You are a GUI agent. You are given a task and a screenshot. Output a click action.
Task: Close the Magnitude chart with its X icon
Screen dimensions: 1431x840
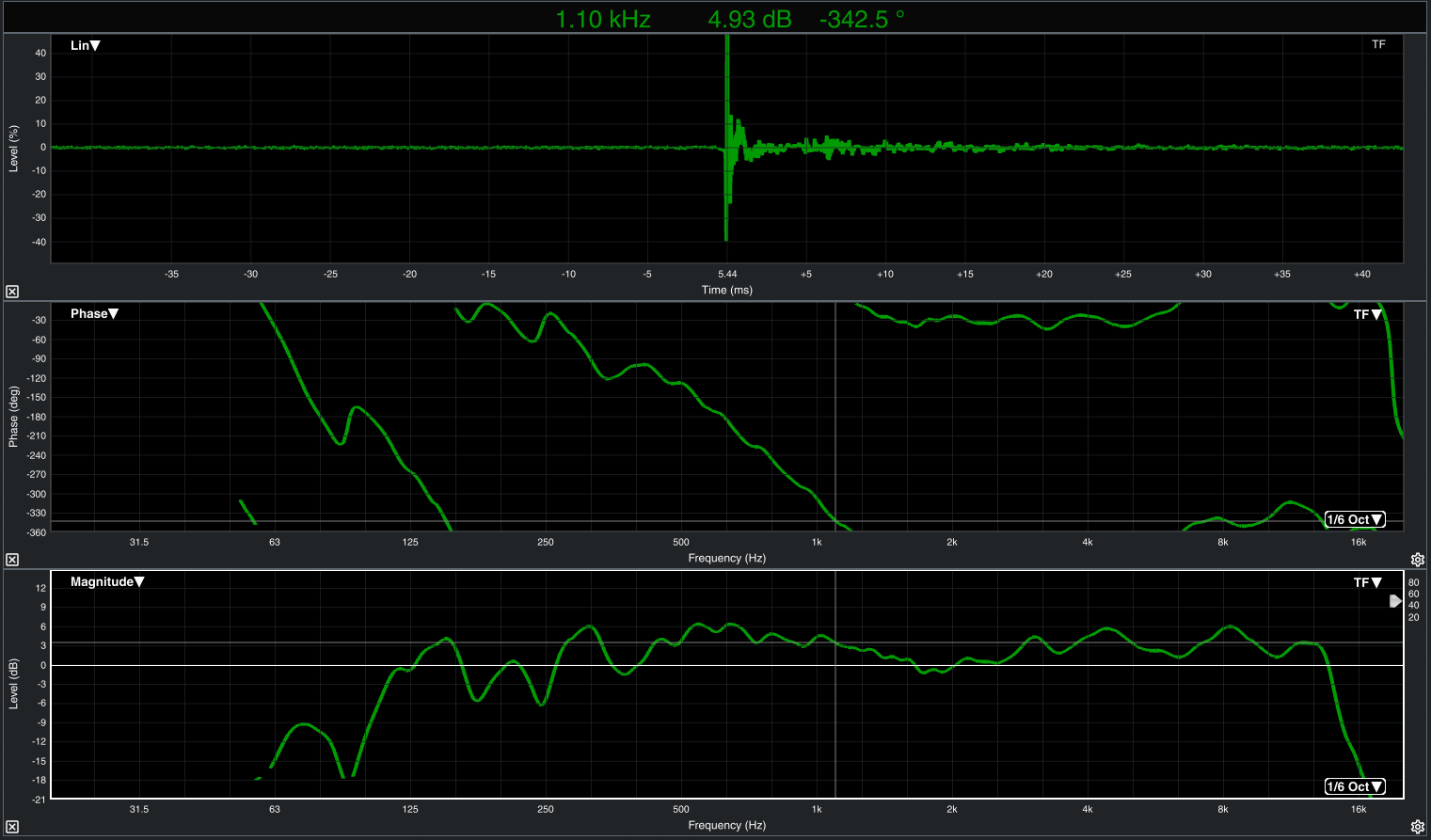12,827
